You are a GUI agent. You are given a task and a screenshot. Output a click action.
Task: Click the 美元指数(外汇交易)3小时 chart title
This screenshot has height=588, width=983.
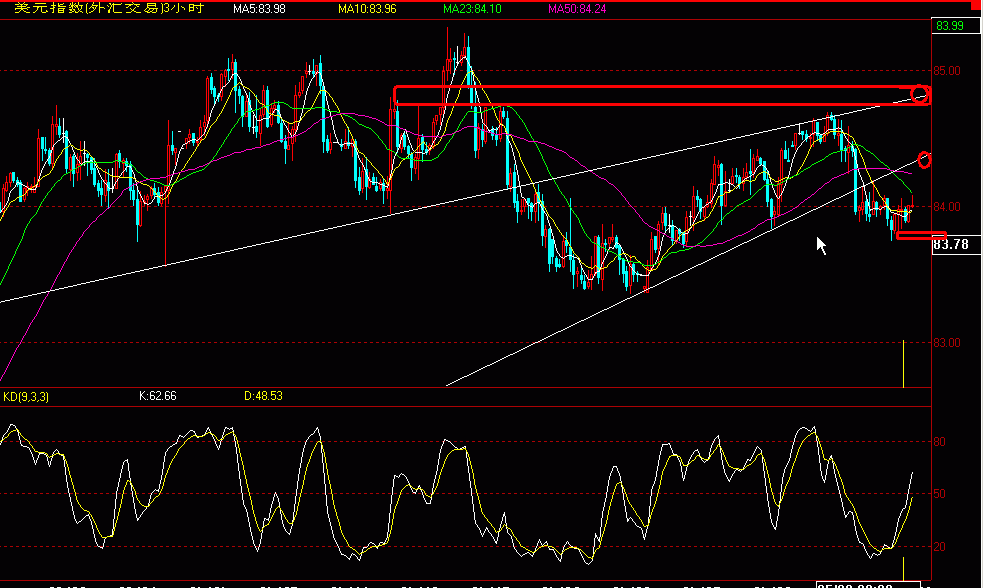click(x=109, y=8)
